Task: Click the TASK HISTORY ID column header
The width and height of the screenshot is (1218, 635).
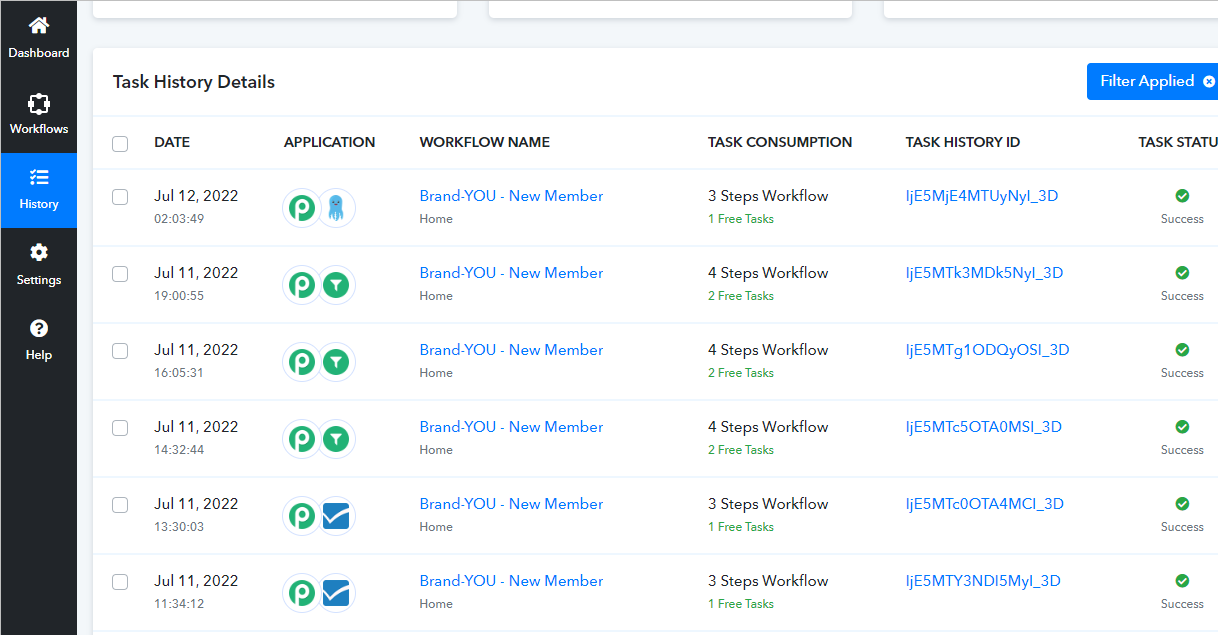Action: (963, 142)
